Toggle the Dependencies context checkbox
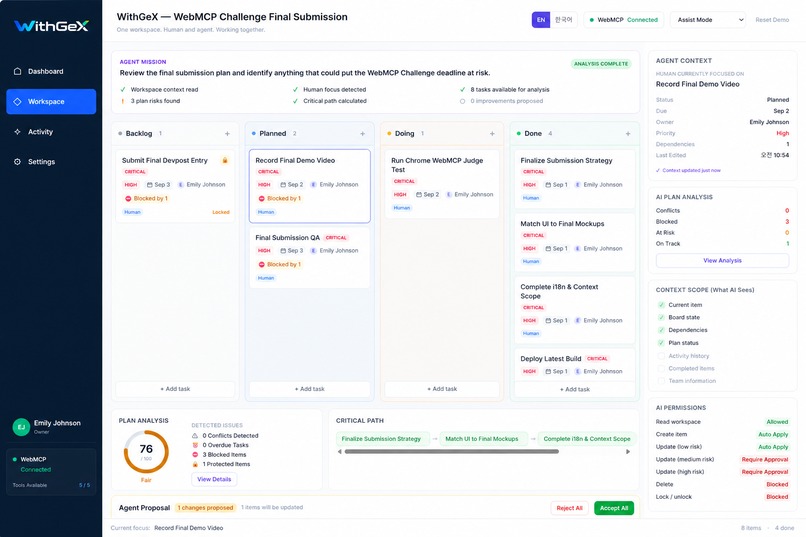This screenshot has height=537, width=806. 661,330
